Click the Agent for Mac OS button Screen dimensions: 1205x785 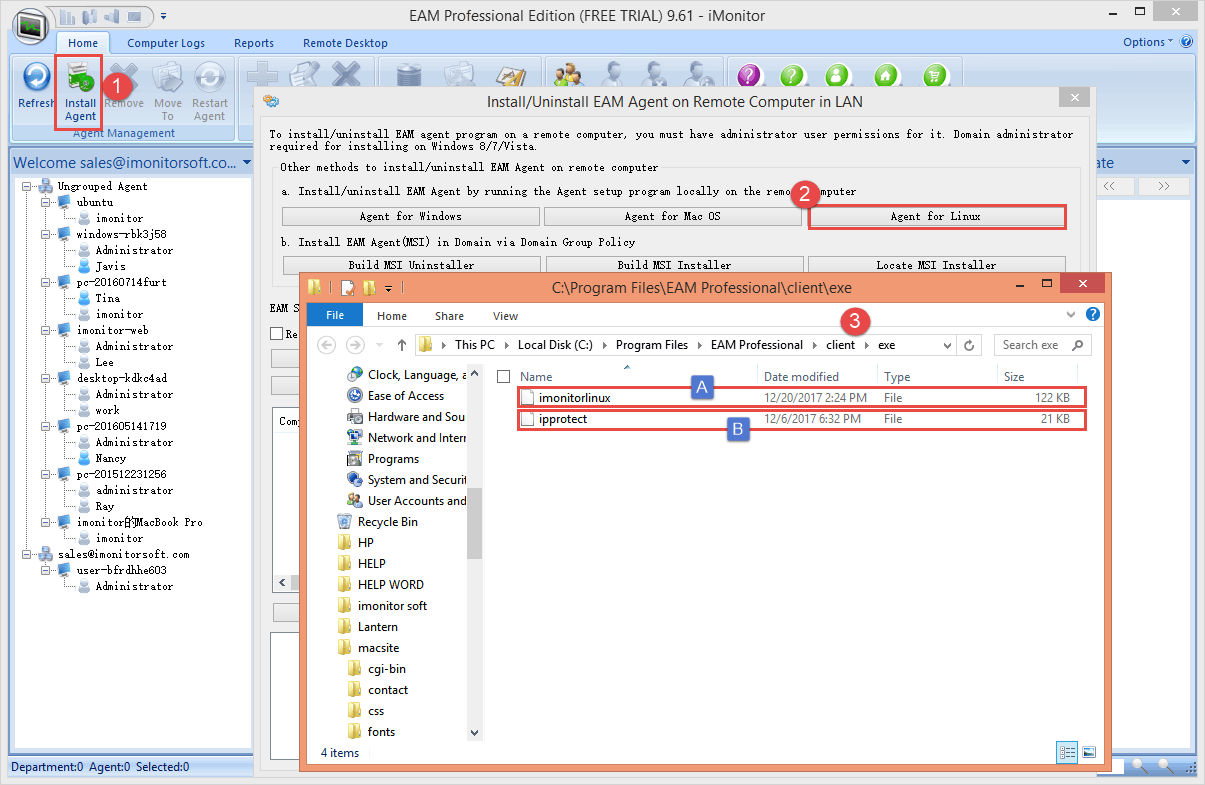(x=672, y=216)
